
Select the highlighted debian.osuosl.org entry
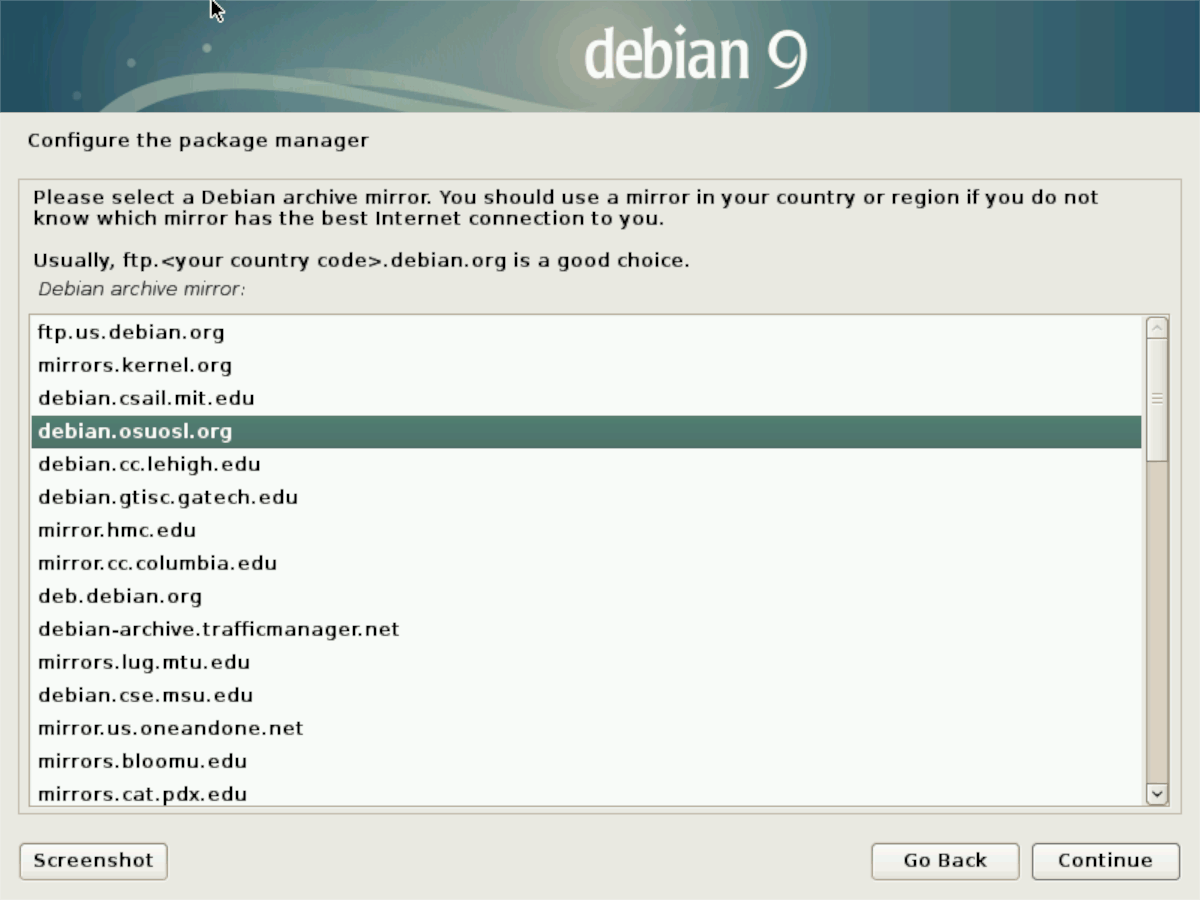[x=135, y=431]
